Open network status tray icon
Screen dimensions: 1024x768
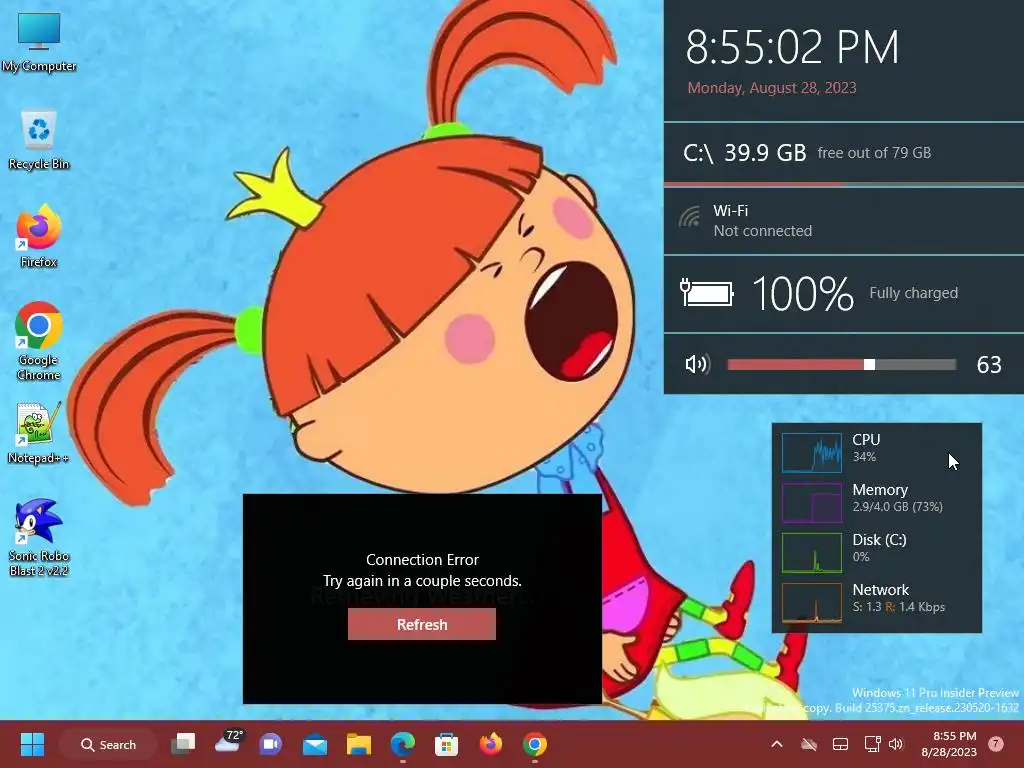pyautogui.click(x=872, y=744)
